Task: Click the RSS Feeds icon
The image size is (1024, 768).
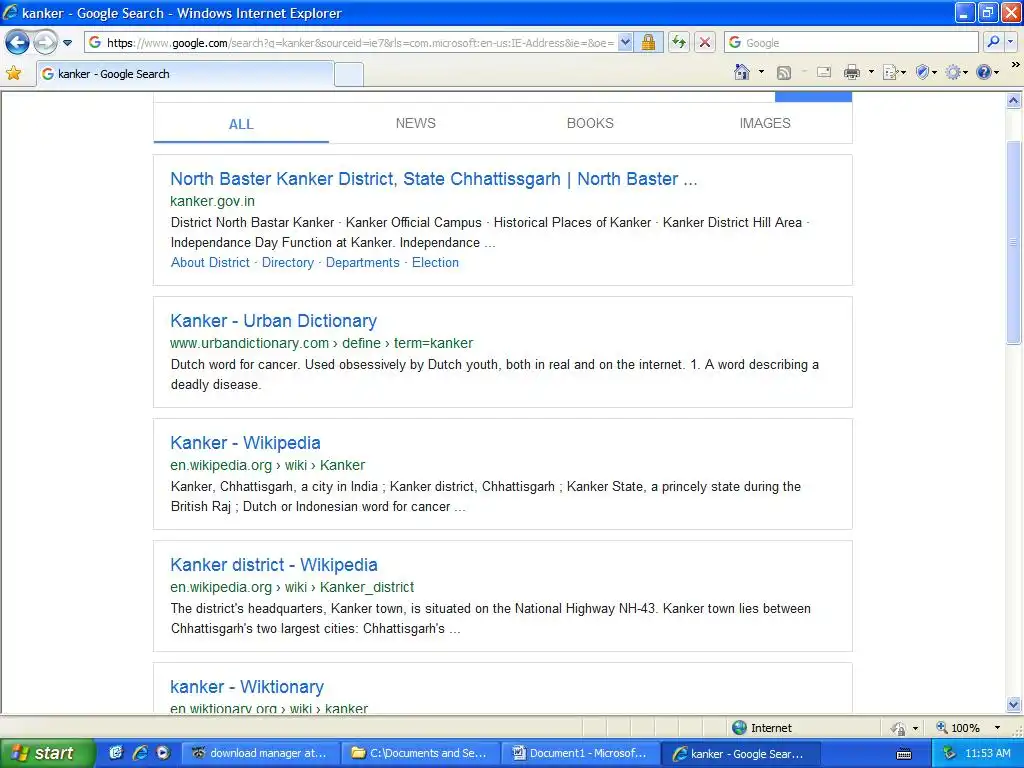Action: 784,72
